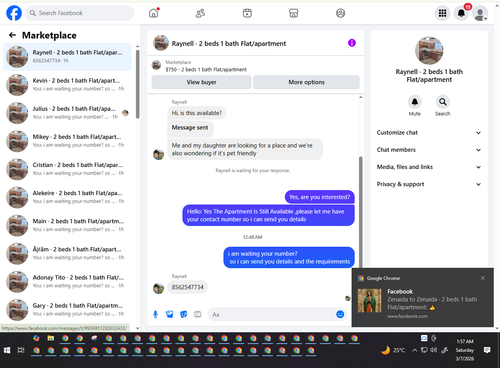Open the Main conversation
The image size is (500, 368).
[x=67, y=225]
